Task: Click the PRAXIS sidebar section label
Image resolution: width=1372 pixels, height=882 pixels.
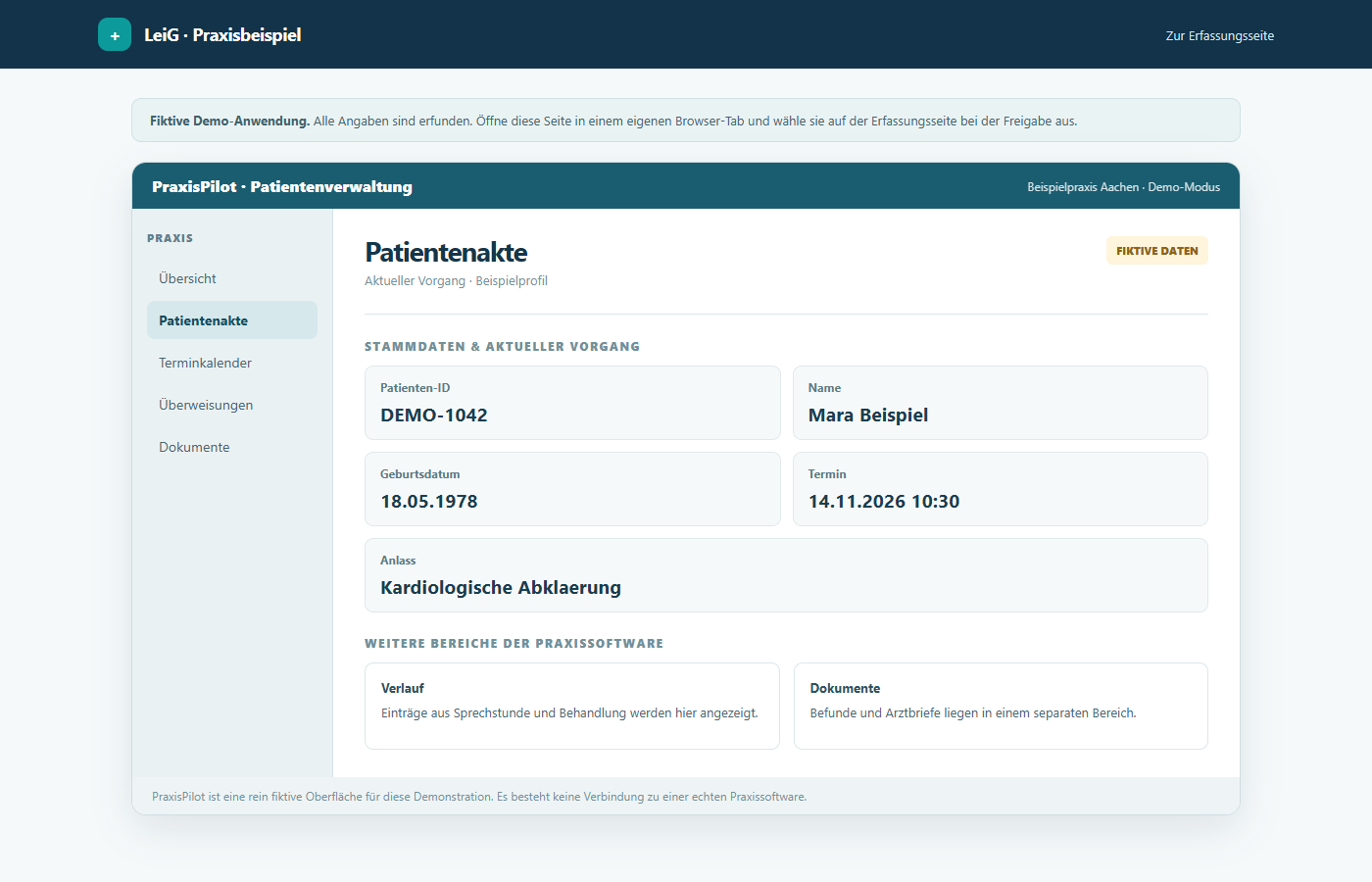Action: (x=170, y=238)
